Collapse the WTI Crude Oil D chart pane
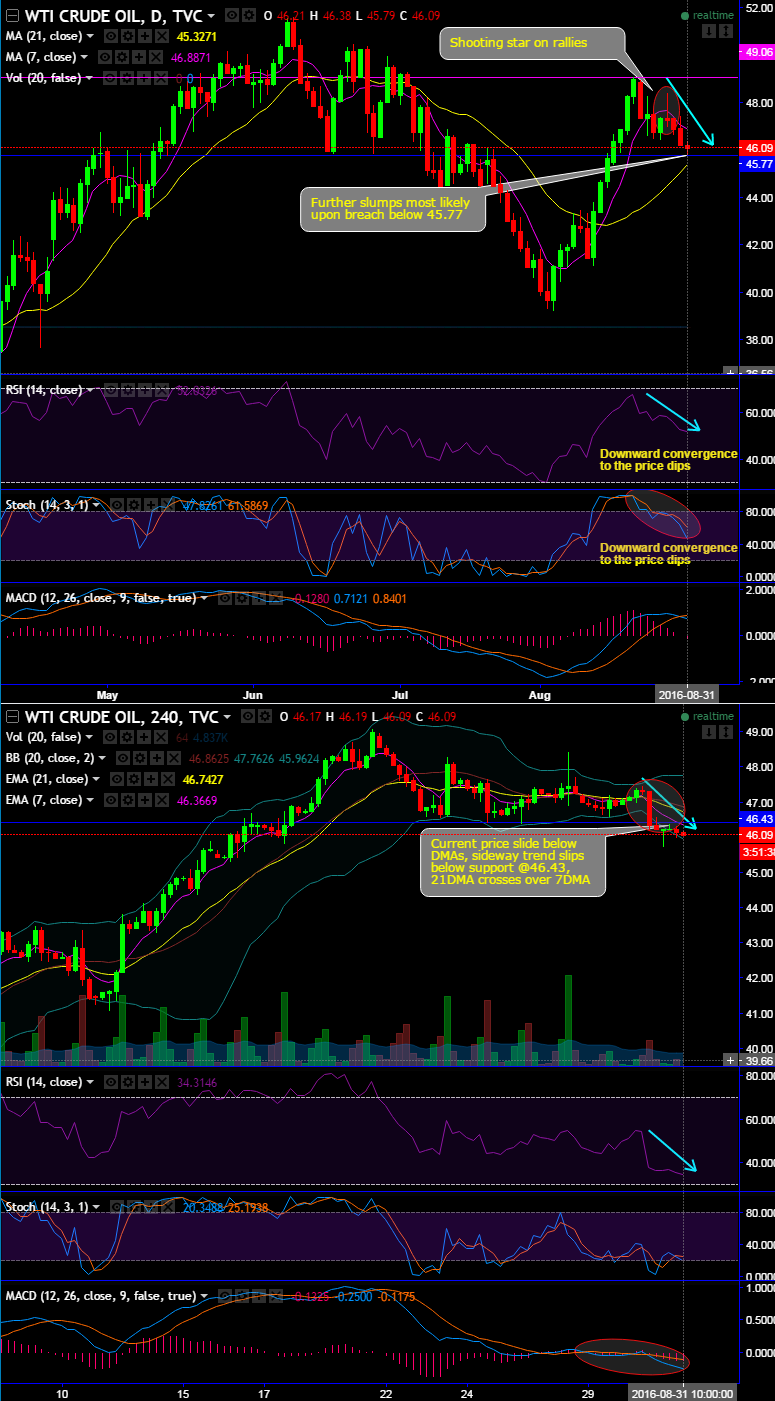 [11, 16]
